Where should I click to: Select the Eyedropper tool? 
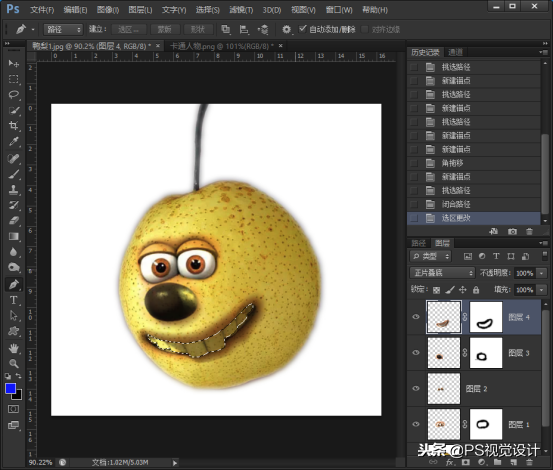coord(13,141)
